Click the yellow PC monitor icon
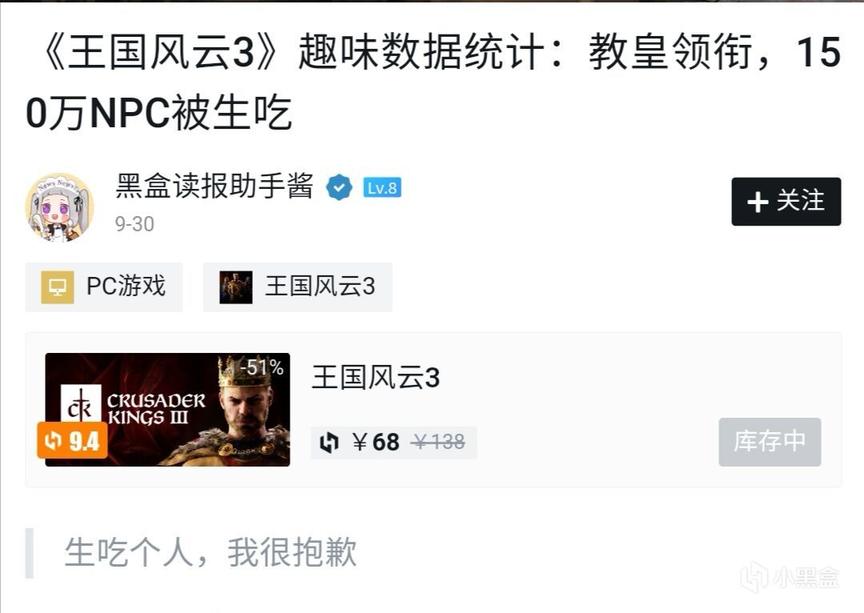864x613 pixels. (x=57, y=287)
